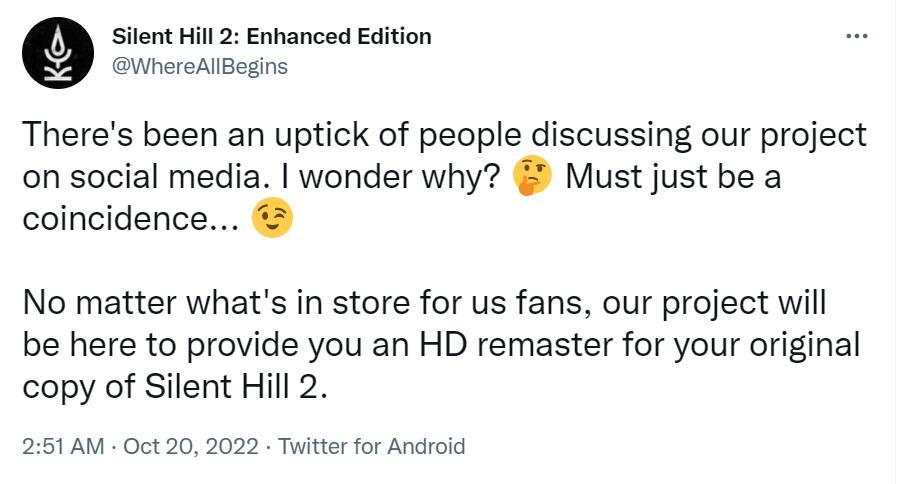
Task: Click the word "coincidence..." in the tweet
Action: 130,220
